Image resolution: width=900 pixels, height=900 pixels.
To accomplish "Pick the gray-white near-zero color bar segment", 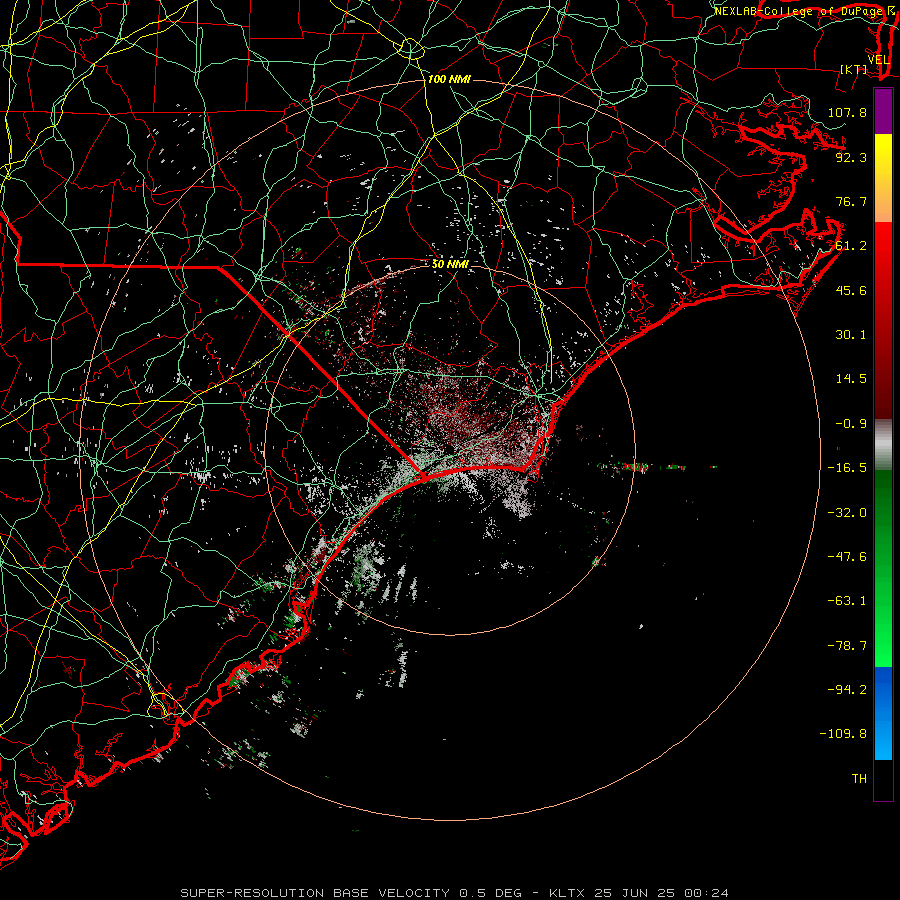I will click(x=883, y=445).
